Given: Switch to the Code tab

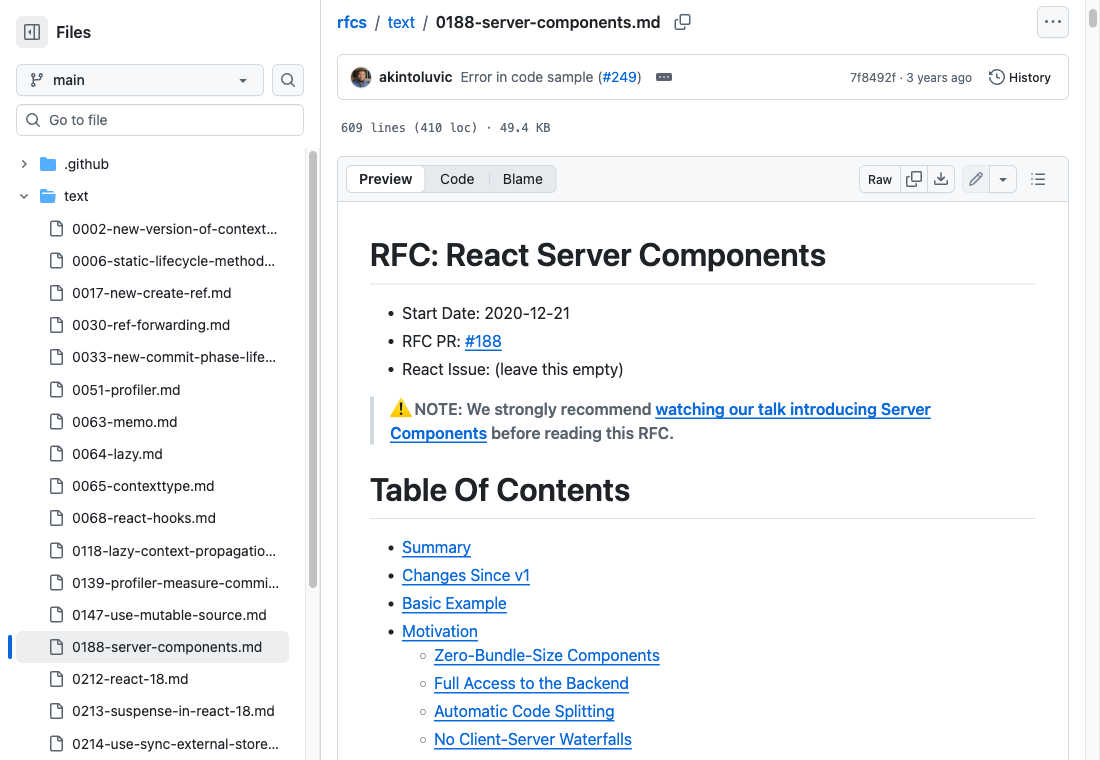Looking at the screenshot, I should (x=457, y=179).
